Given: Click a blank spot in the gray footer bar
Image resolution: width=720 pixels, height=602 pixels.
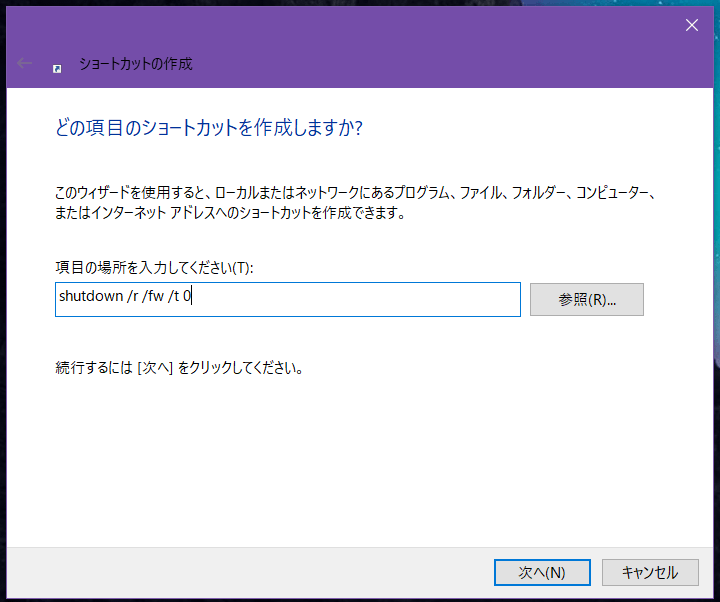Looking at the screenshot, I should pyautogui.click(x=248, y=572).
